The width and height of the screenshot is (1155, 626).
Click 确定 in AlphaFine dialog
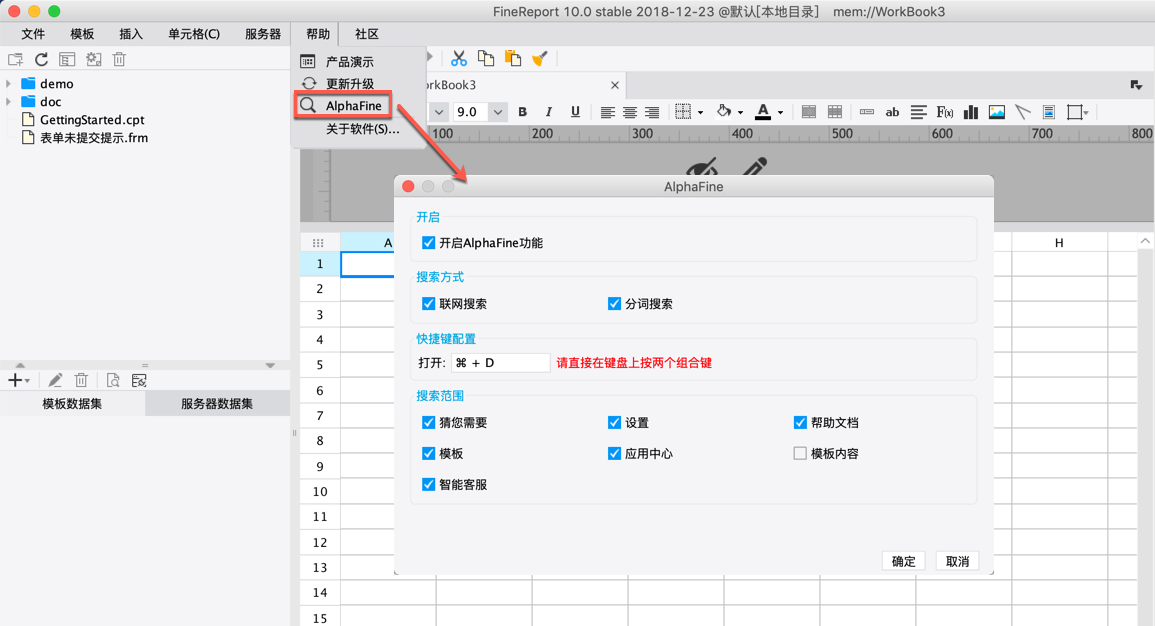click(x=903, y=561)
